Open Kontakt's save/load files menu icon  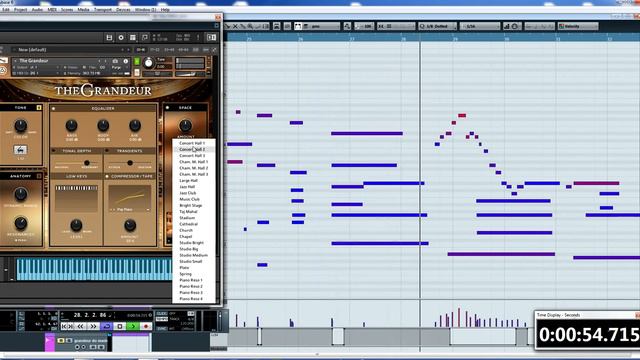(x=109, y=38)
